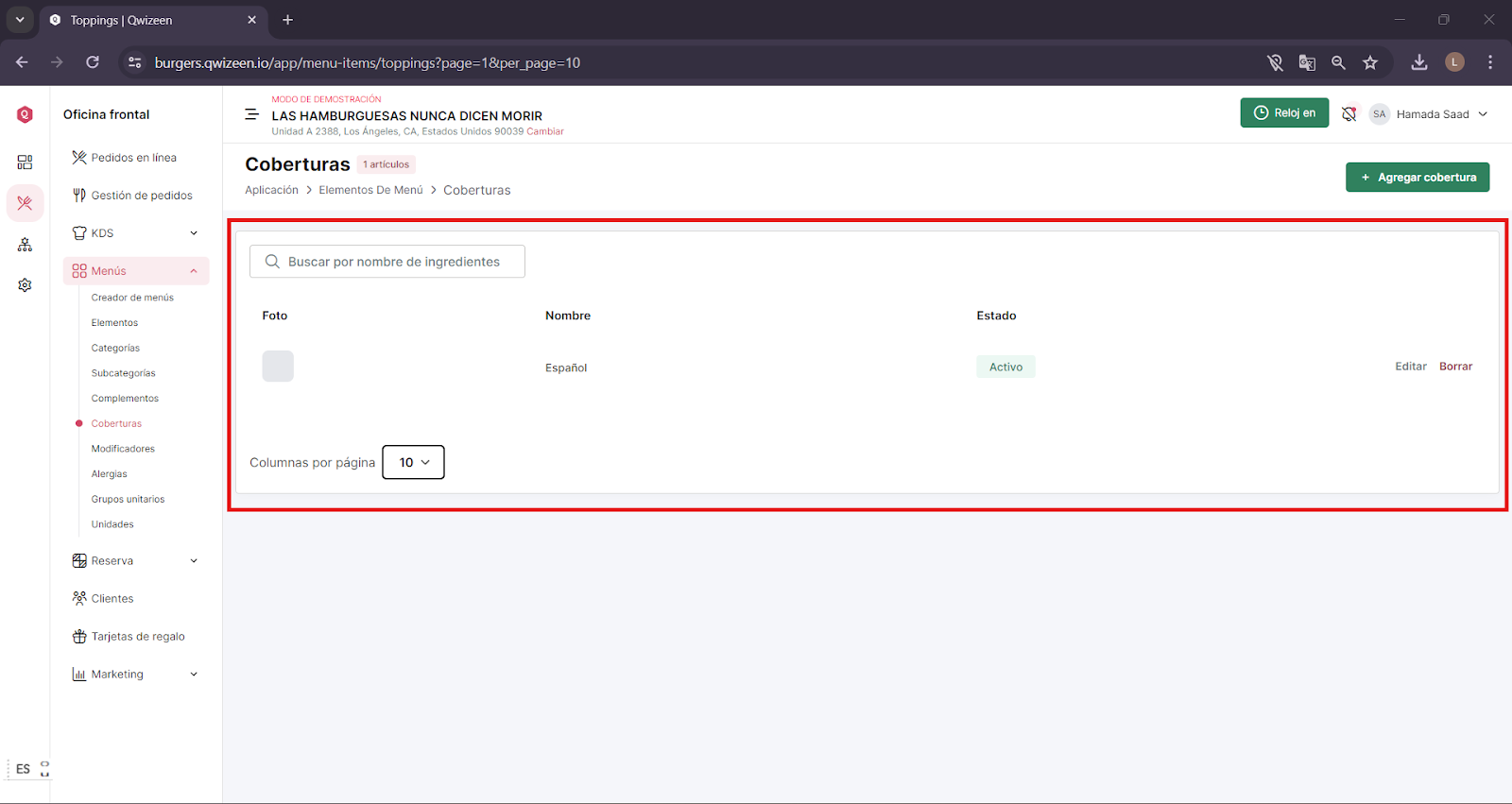The height and width of the screenshot is (804, 1512).
Task: Click Borrar for the Español topping
Action: coord(1455,367)
